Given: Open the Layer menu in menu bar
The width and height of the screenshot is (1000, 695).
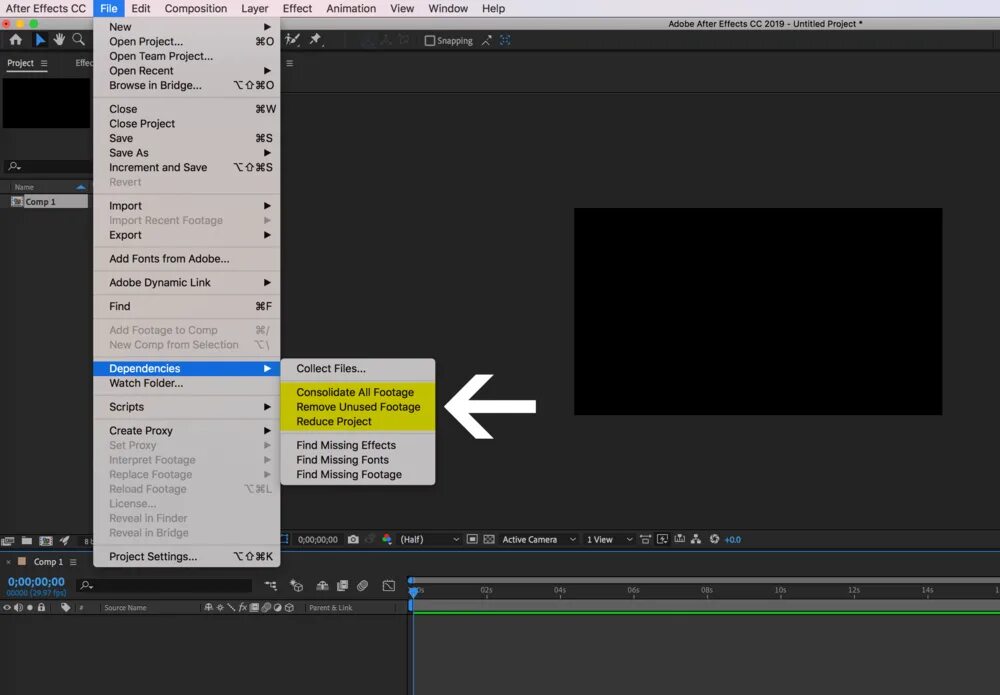Looking at the screenshot, I should pyautogui.click(x=254, y=8).
